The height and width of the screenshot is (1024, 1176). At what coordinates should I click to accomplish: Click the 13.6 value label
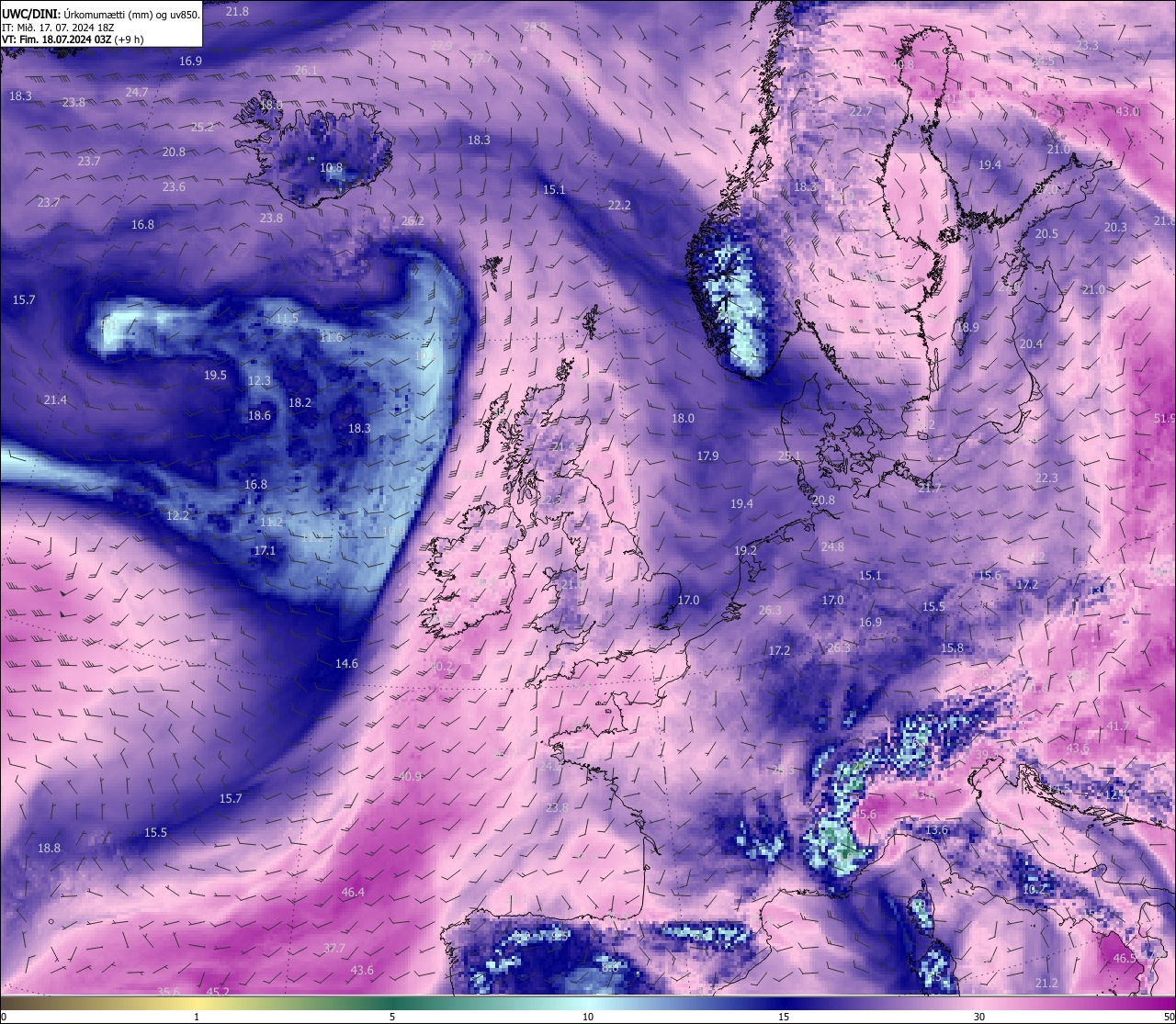pyautogui.click(x=936, y=829)
